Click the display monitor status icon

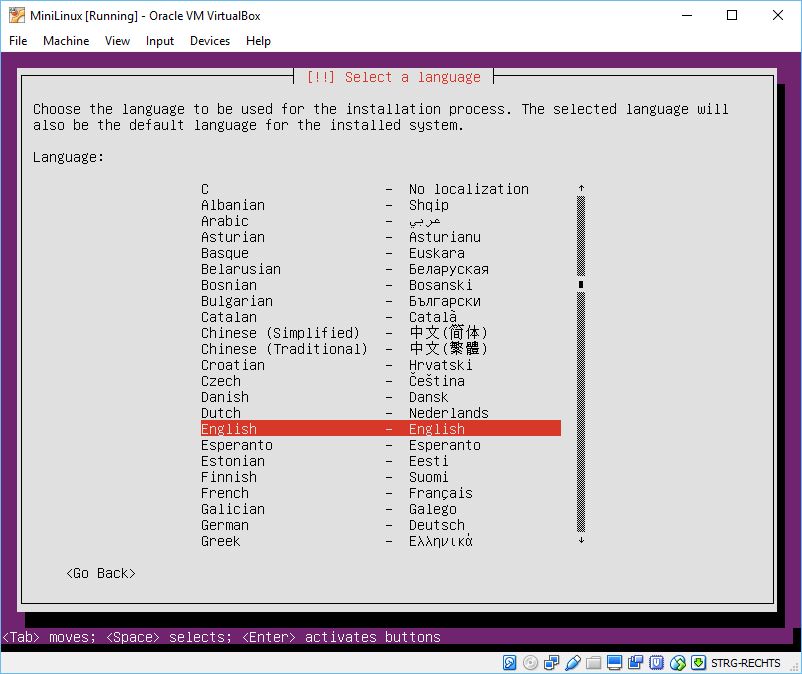tap(615, 663)
